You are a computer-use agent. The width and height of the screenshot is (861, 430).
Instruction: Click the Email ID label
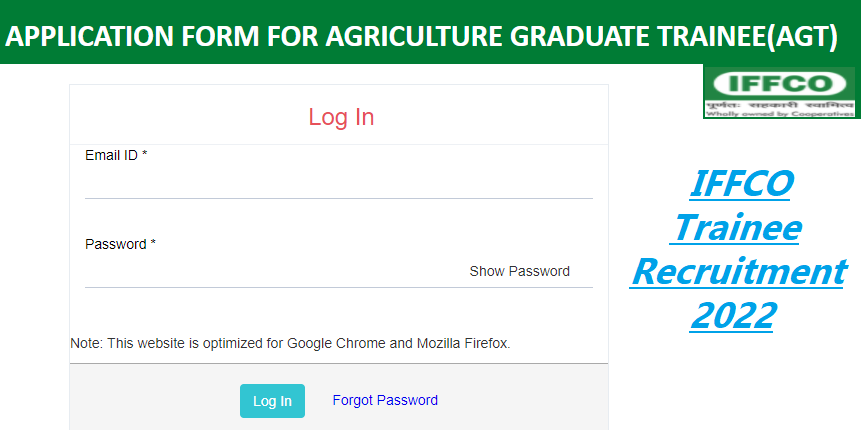[x=116, y=155]
